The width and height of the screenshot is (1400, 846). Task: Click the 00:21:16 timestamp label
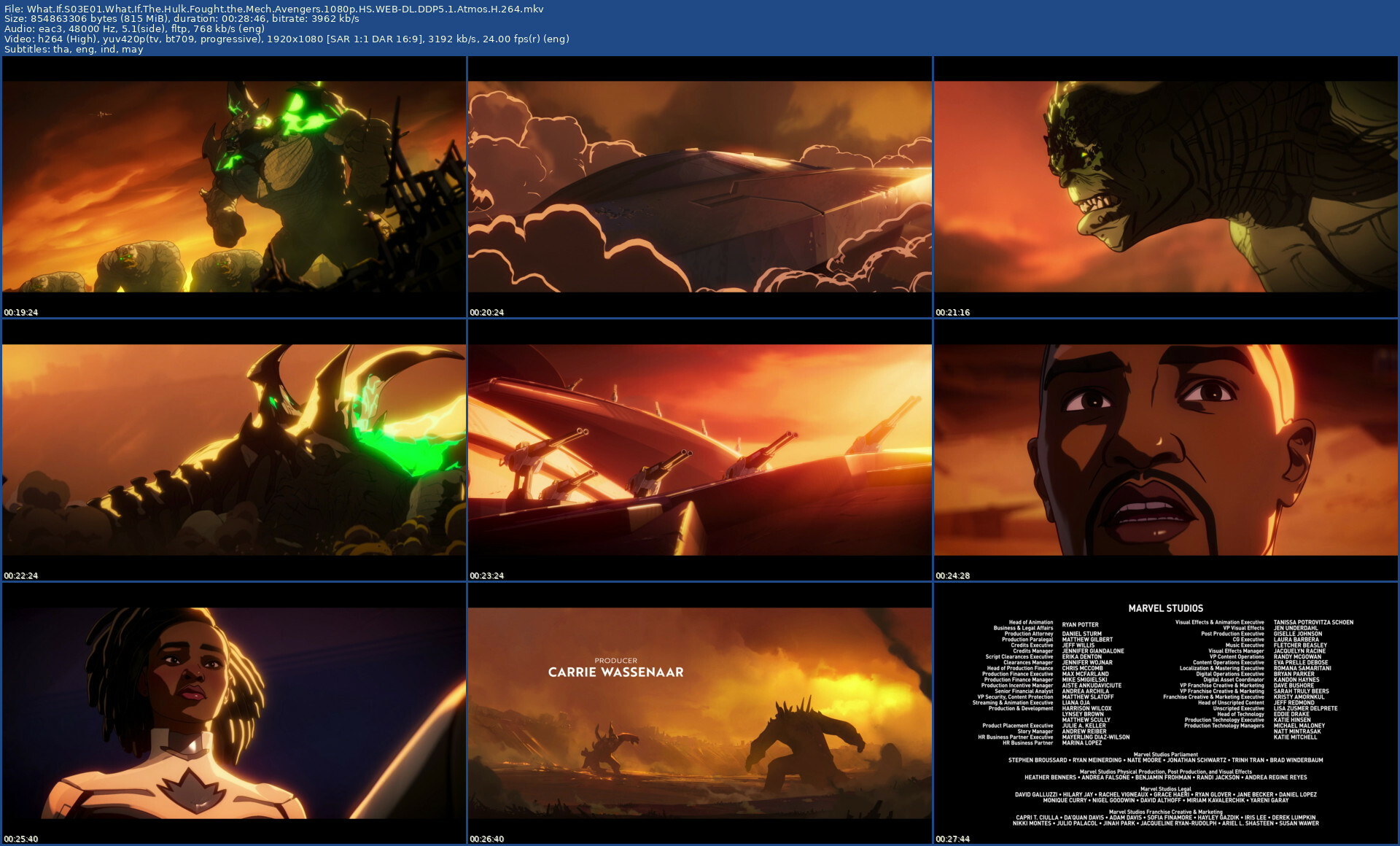point(953,312)
